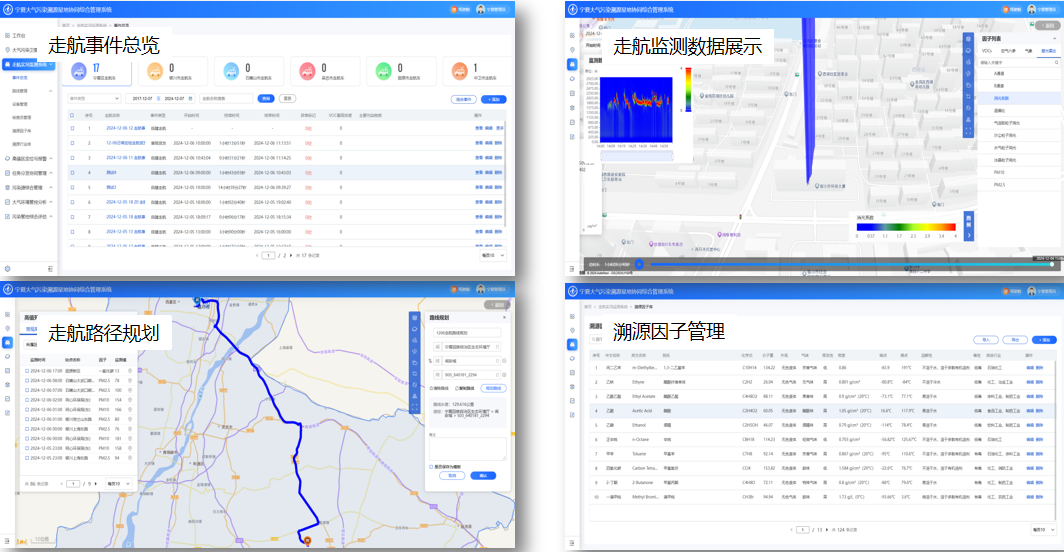Click the 消光系数 rainbow color legend bar

pyautogui.click(x=906, y=227)
